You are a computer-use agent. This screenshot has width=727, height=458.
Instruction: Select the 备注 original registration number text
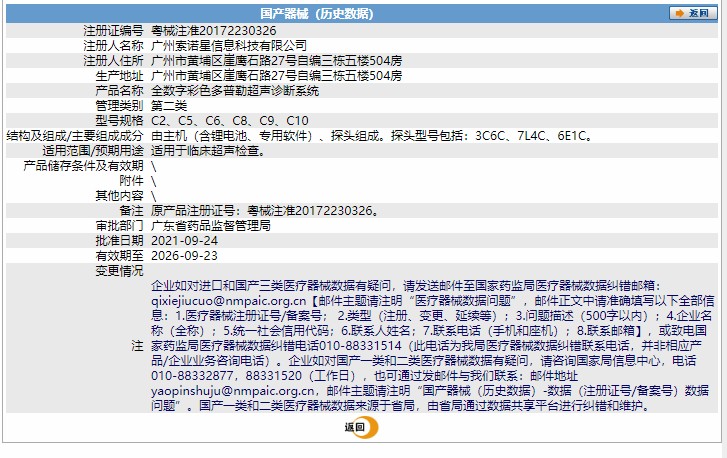click(x=265, y=210)
